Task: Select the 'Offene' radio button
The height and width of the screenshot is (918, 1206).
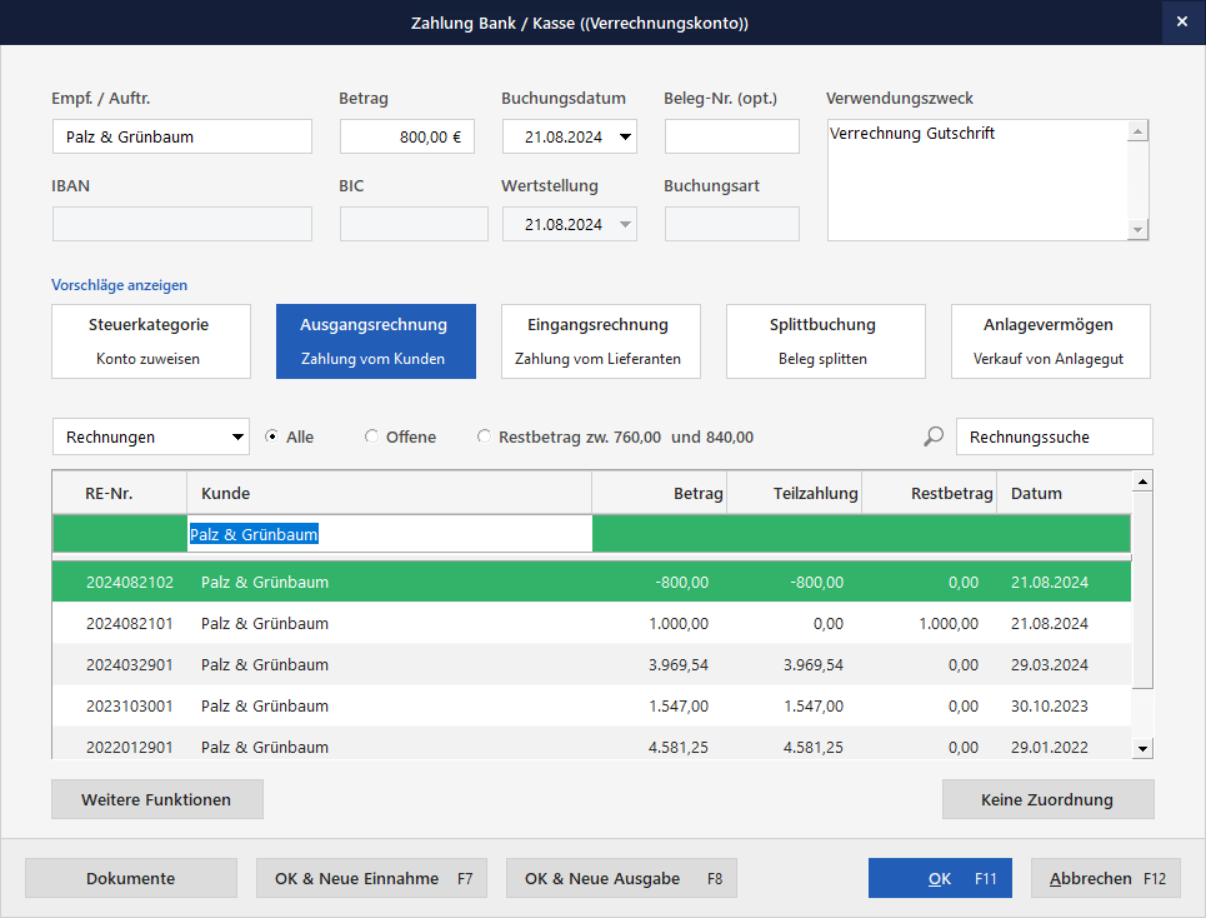Action: point(372,437)
